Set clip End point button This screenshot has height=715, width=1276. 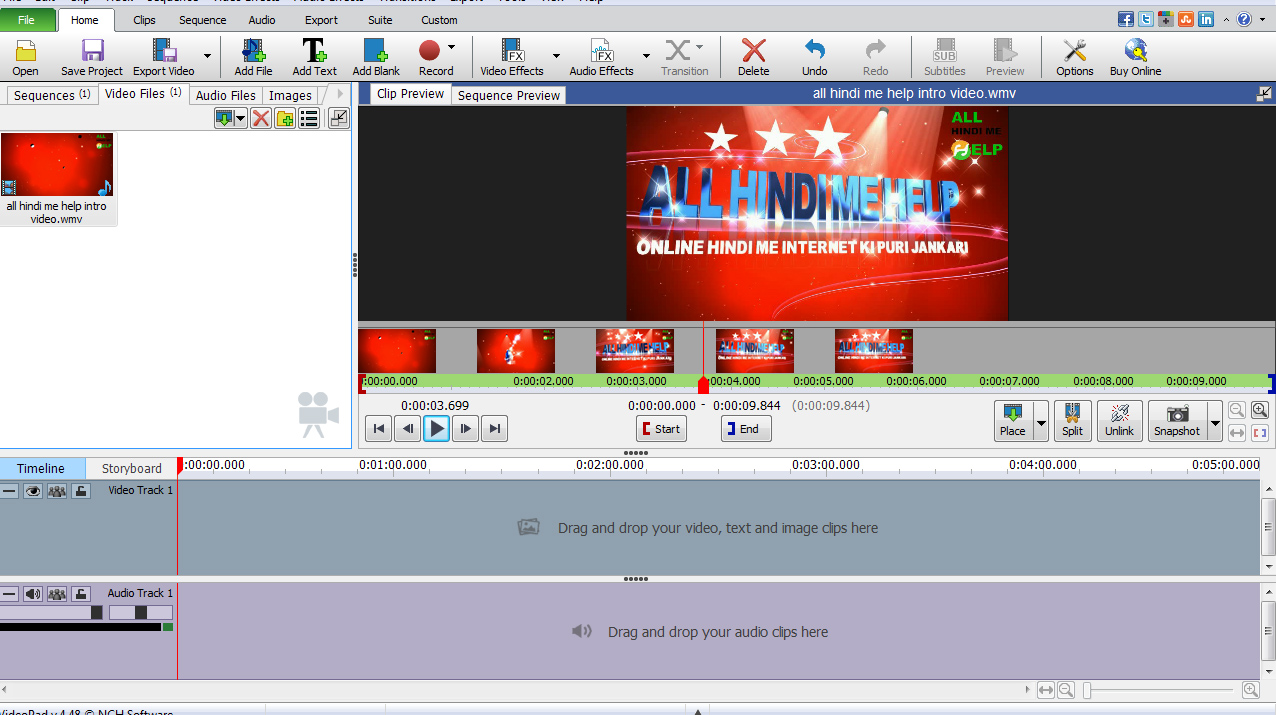pos(746,429)
